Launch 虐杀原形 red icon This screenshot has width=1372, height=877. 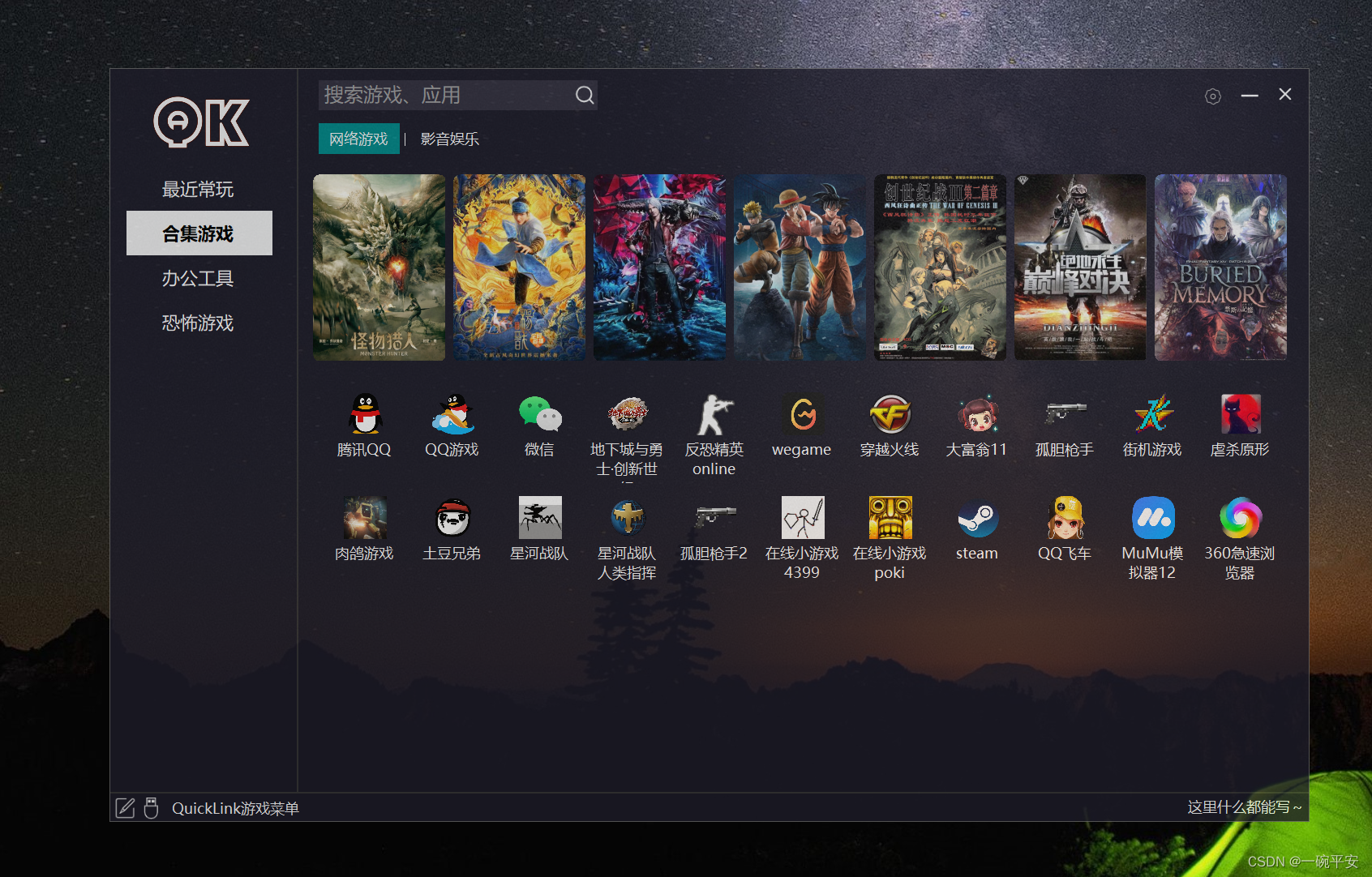1241,414
